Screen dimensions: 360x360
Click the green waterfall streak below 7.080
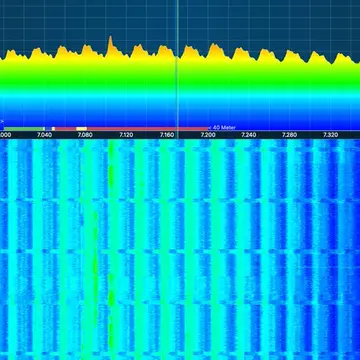95,260
